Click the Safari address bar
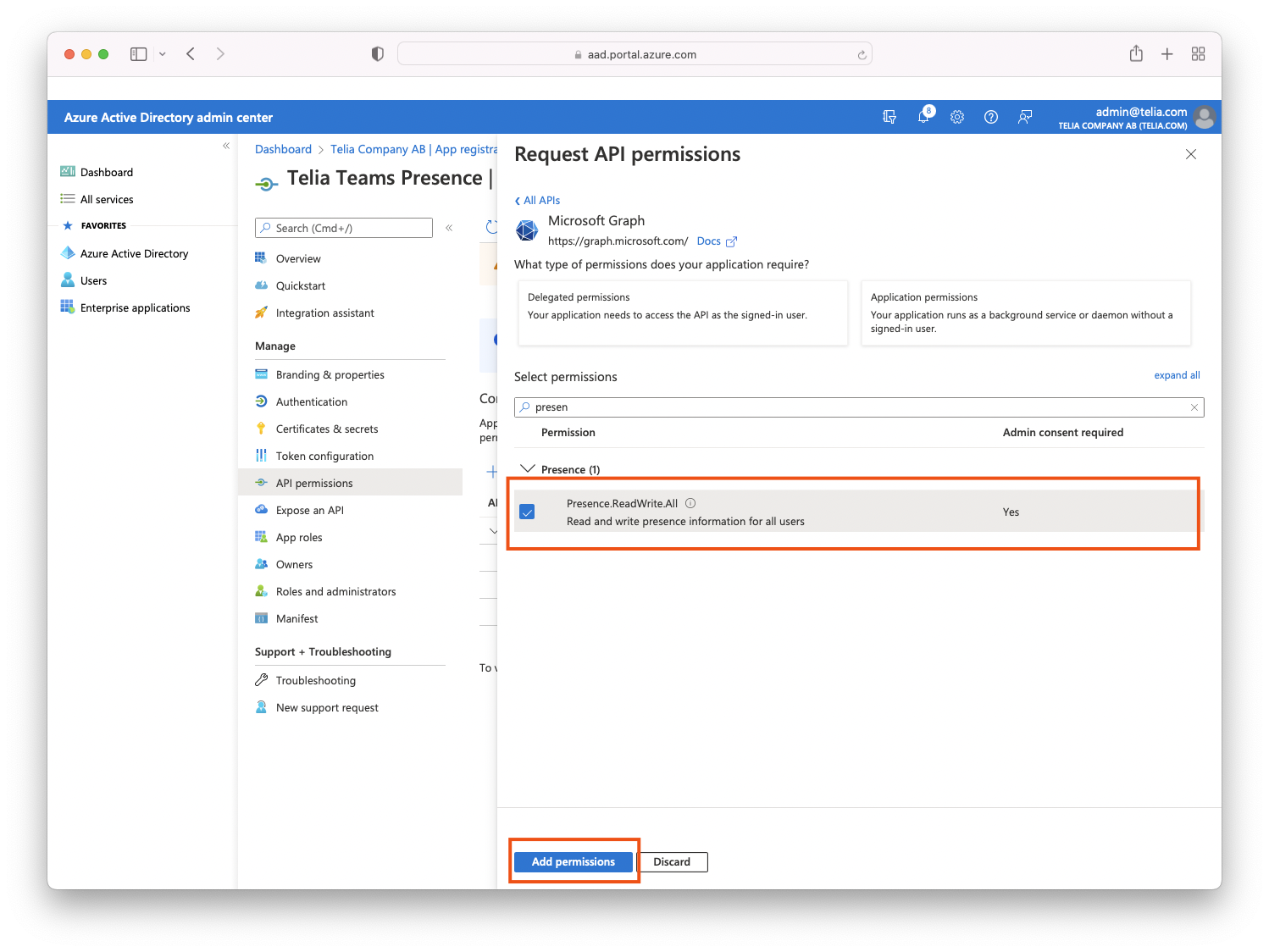This screenshot has height=952, width=1269. pos(634,54)
